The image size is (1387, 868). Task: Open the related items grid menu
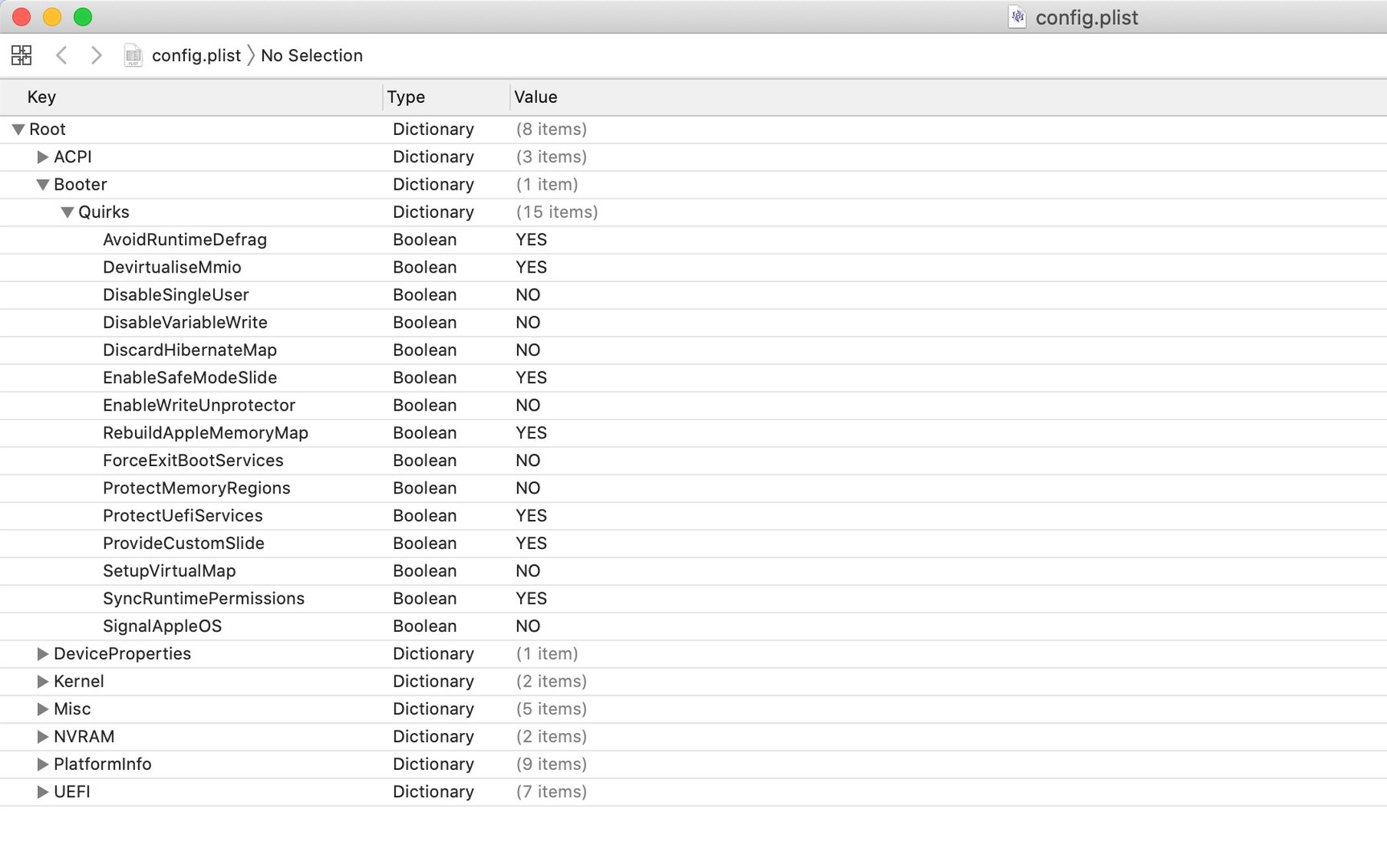point(22,55)
